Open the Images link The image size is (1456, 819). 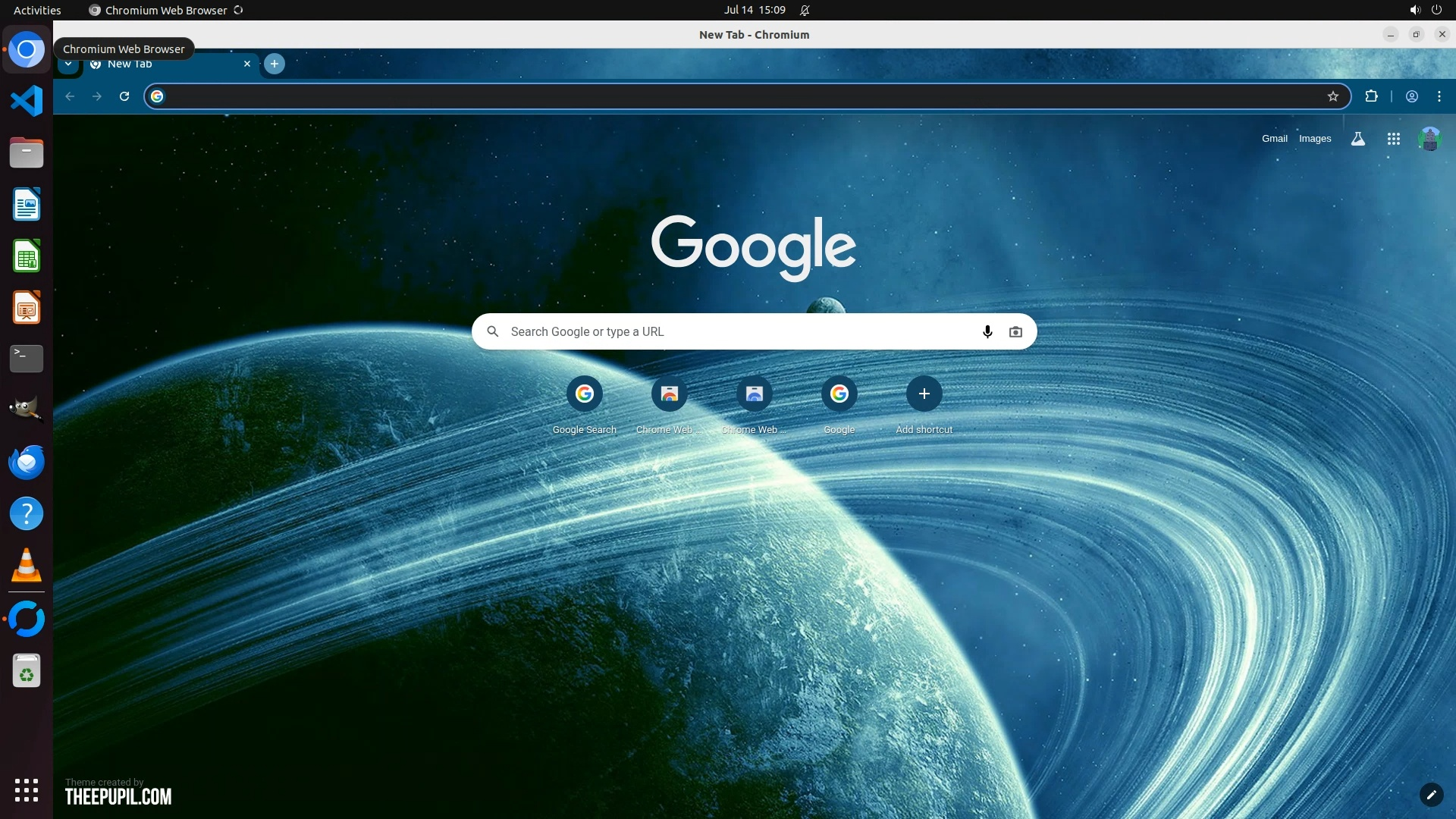coord(1314,139)
